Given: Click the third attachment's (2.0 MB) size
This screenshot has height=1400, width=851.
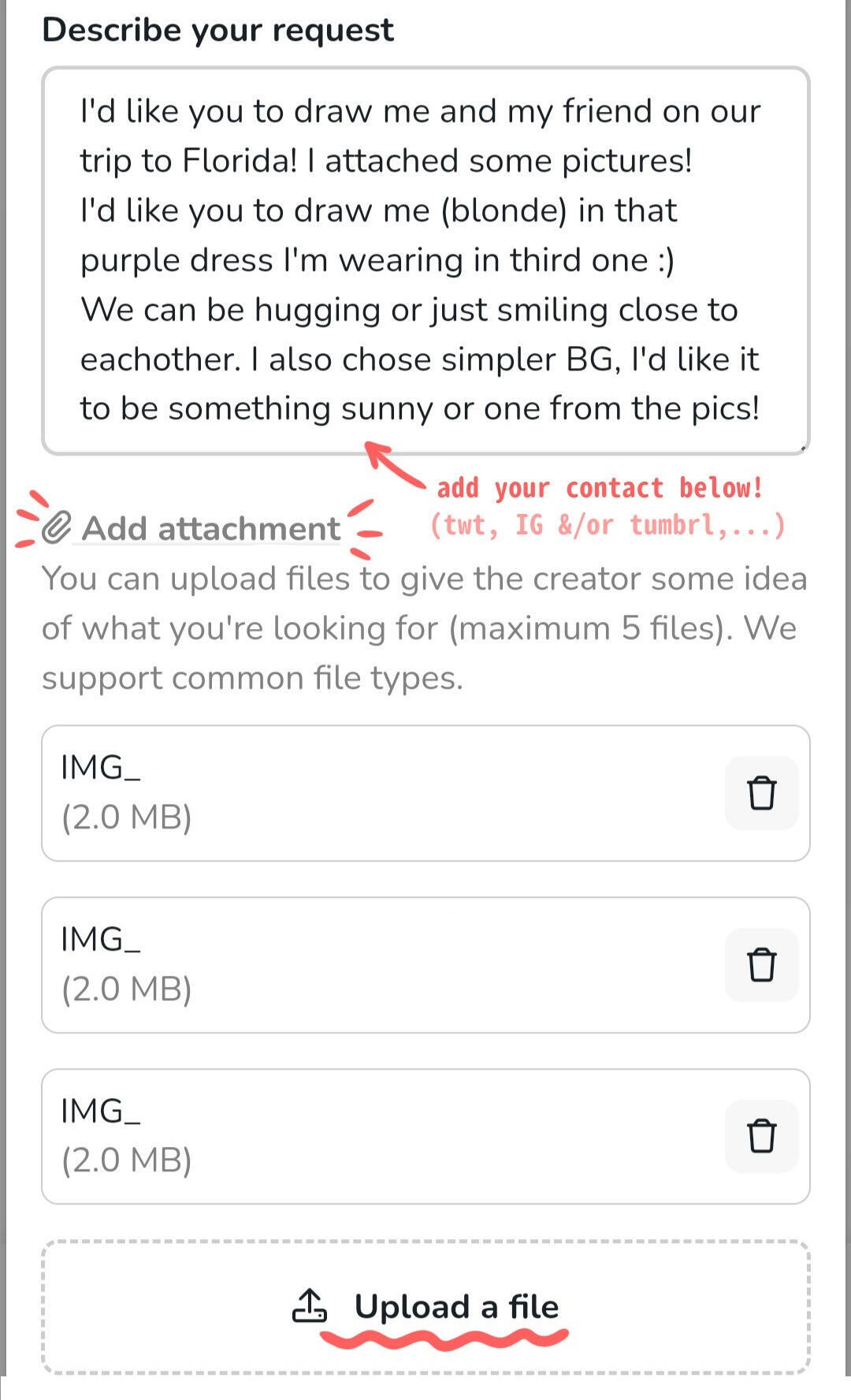Looking at the screenshot, I should click(127, 1160).
